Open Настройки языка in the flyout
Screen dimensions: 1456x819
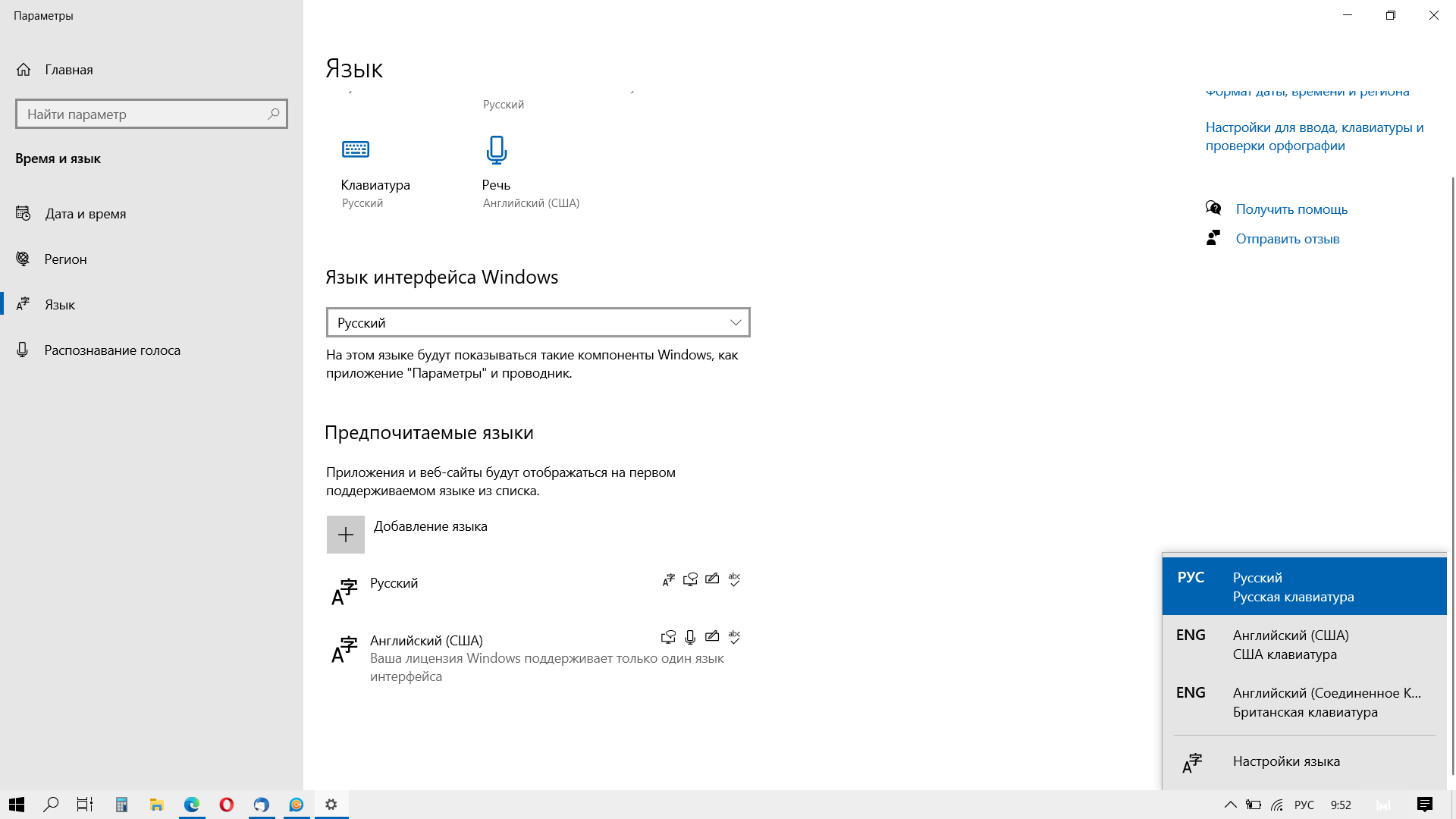coord(1286,761)
